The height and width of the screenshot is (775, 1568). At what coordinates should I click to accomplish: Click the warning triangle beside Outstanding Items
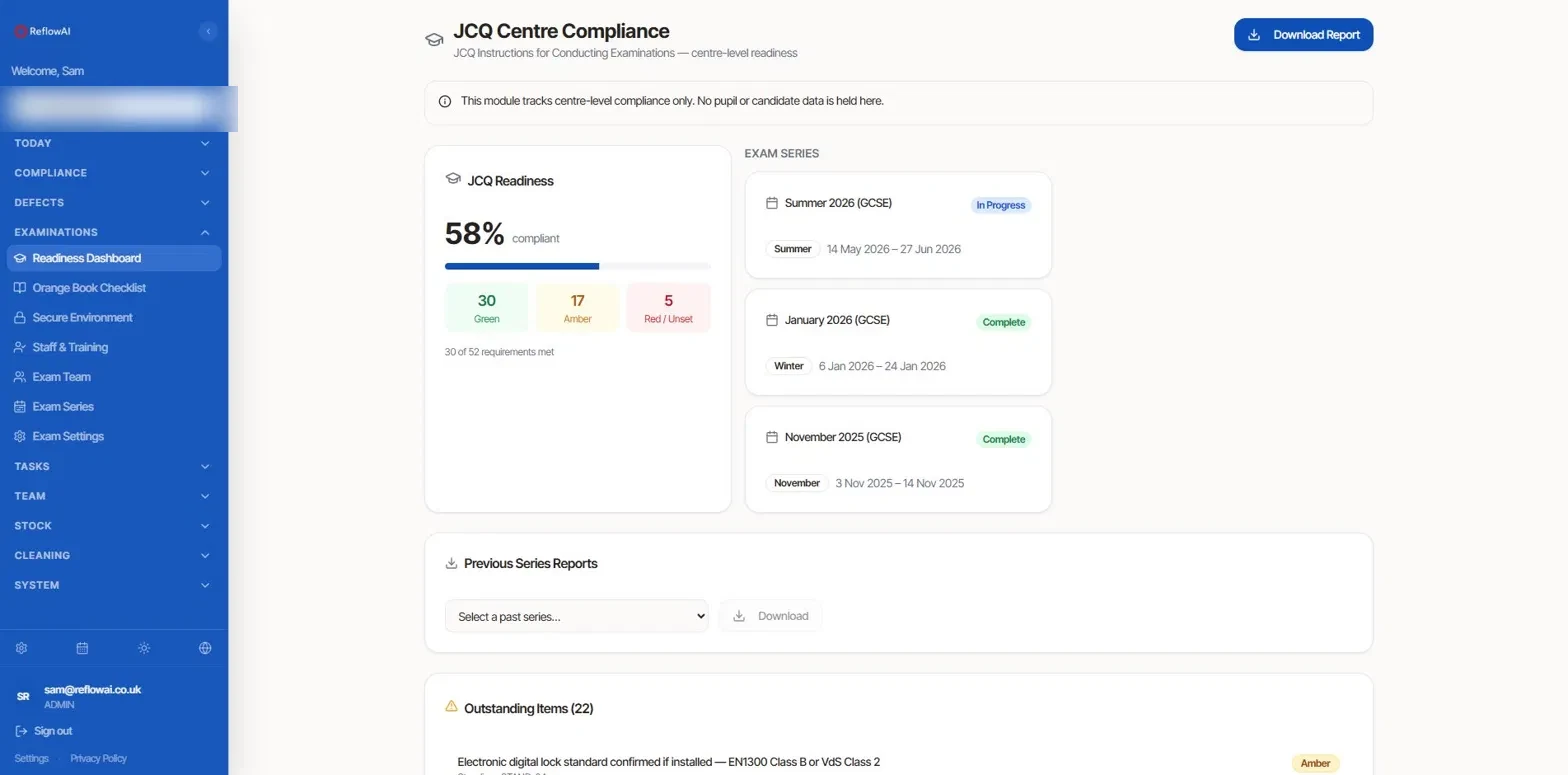coord(451,707)
